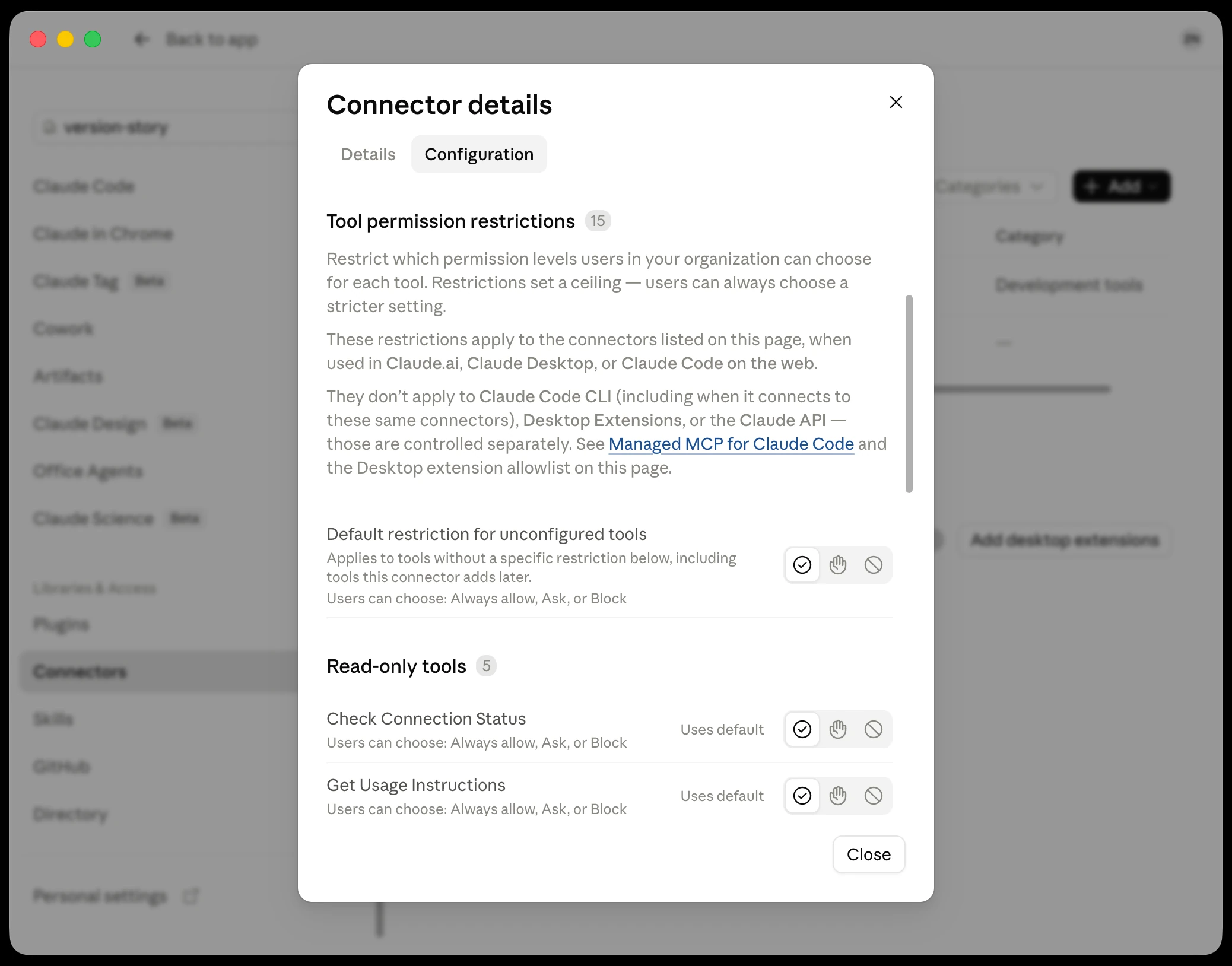This screenshot has width=1232, height=966.
Task: Open GitHub in the background sidebar
Action: (62, 767)
